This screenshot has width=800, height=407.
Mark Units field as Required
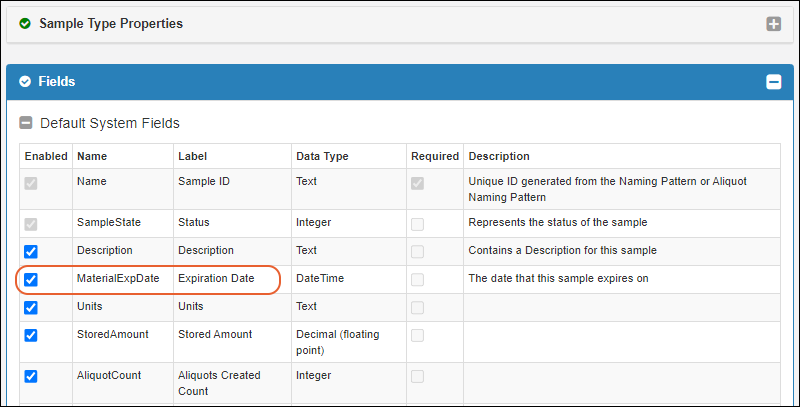(x=417, y=307)
